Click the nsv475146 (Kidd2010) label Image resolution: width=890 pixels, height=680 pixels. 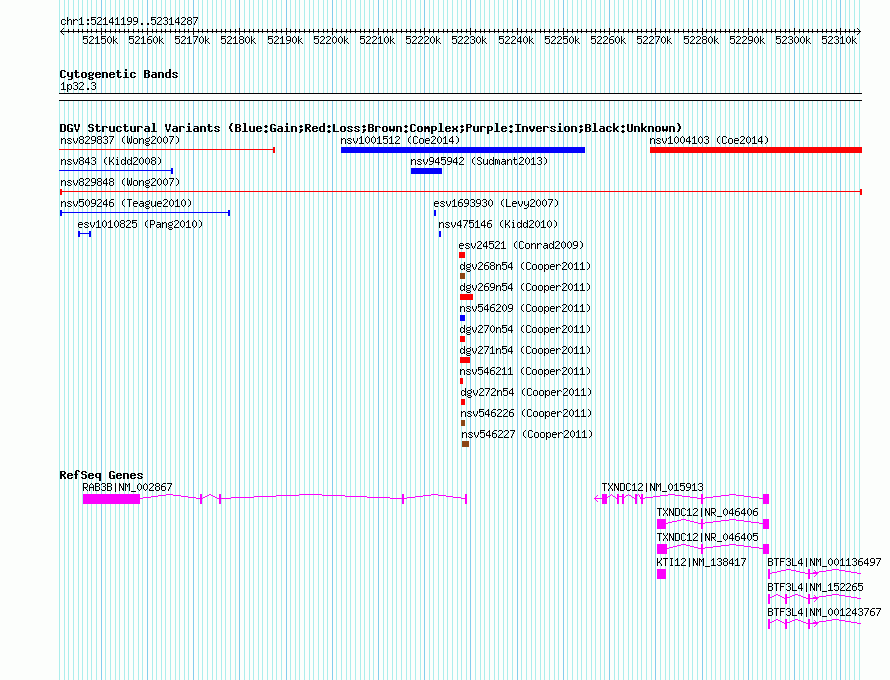coord(498,224)
